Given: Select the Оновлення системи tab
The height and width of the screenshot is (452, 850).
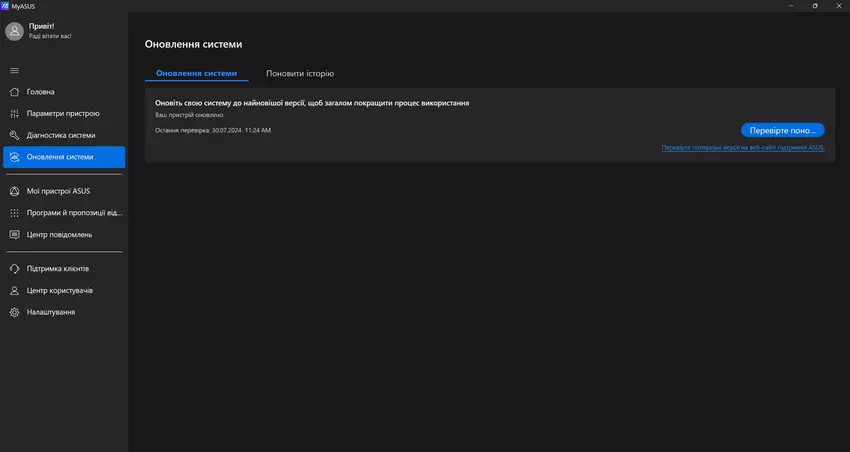Looking at the screenshot, I should 197,74.
